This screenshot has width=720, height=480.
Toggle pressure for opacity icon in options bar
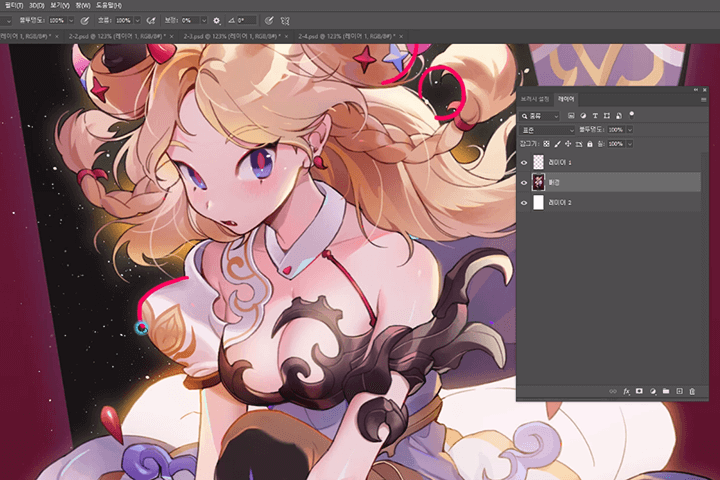click(x=84, y=21)
